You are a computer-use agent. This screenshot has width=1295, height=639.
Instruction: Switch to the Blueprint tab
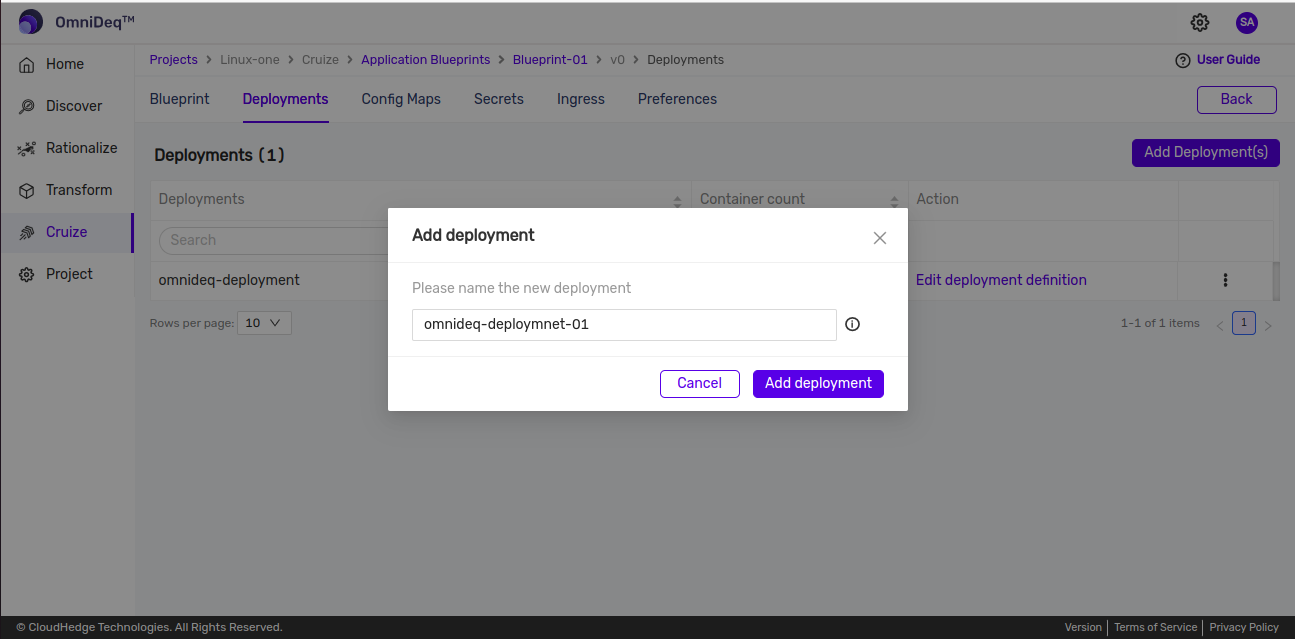180,99
